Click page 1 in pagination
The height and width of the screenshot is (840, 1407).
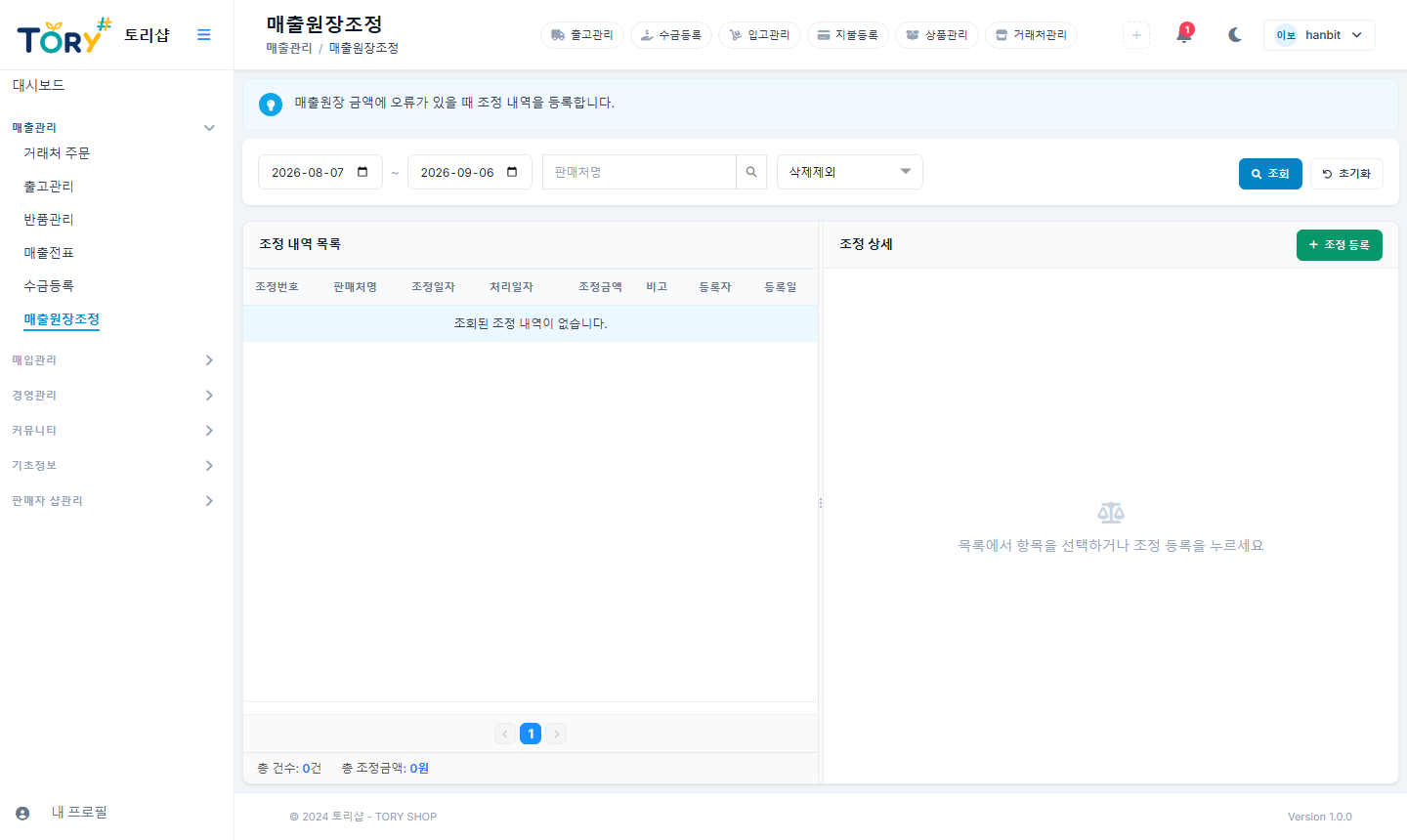[531, 734]
